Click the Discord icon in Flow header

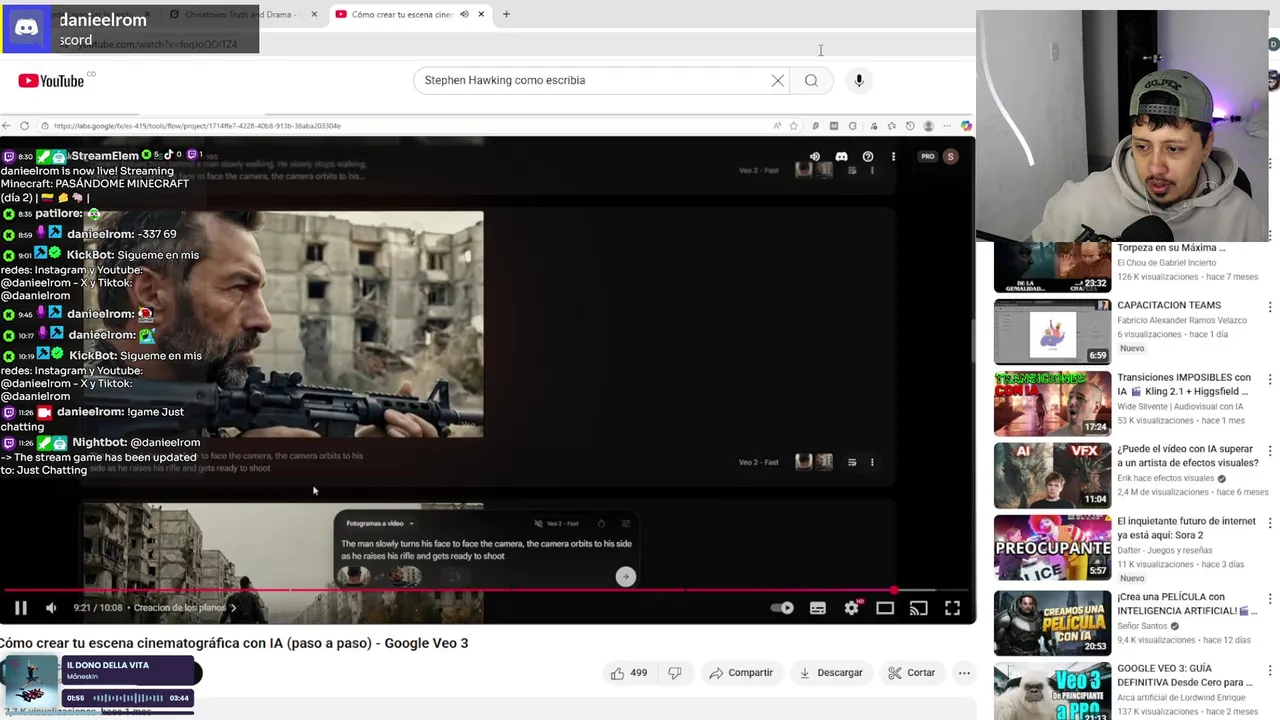(841, 157)
